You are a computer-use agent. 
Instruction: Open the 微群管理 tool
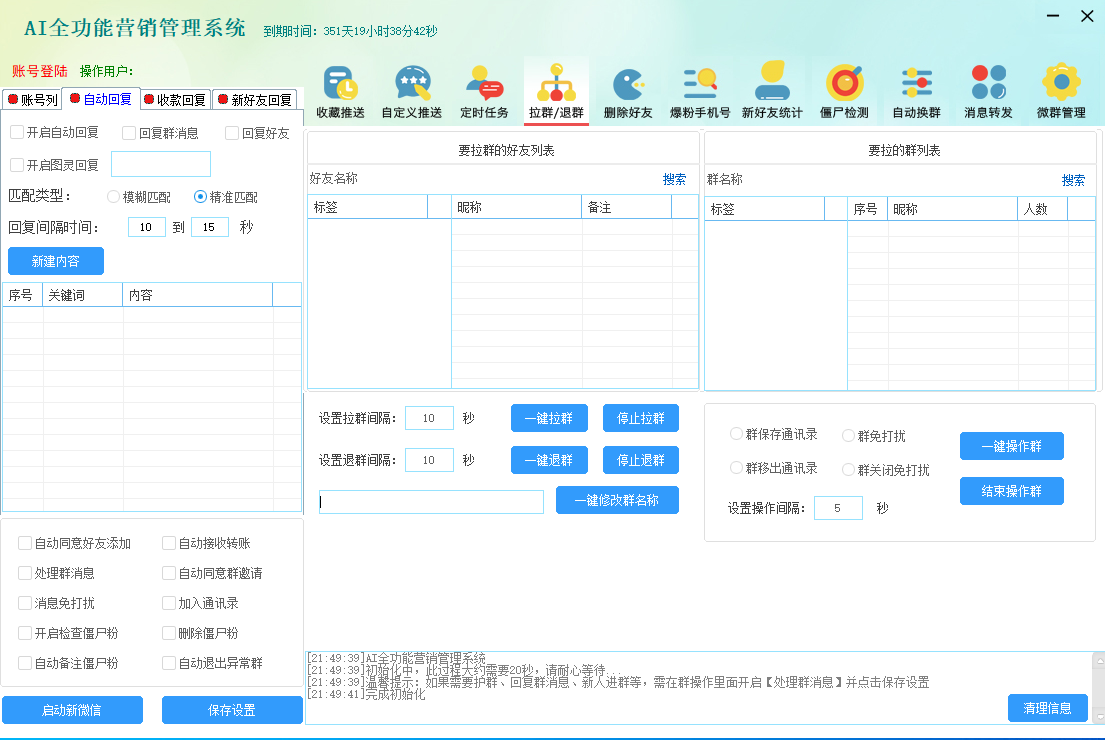click(x=1061, y=92)
